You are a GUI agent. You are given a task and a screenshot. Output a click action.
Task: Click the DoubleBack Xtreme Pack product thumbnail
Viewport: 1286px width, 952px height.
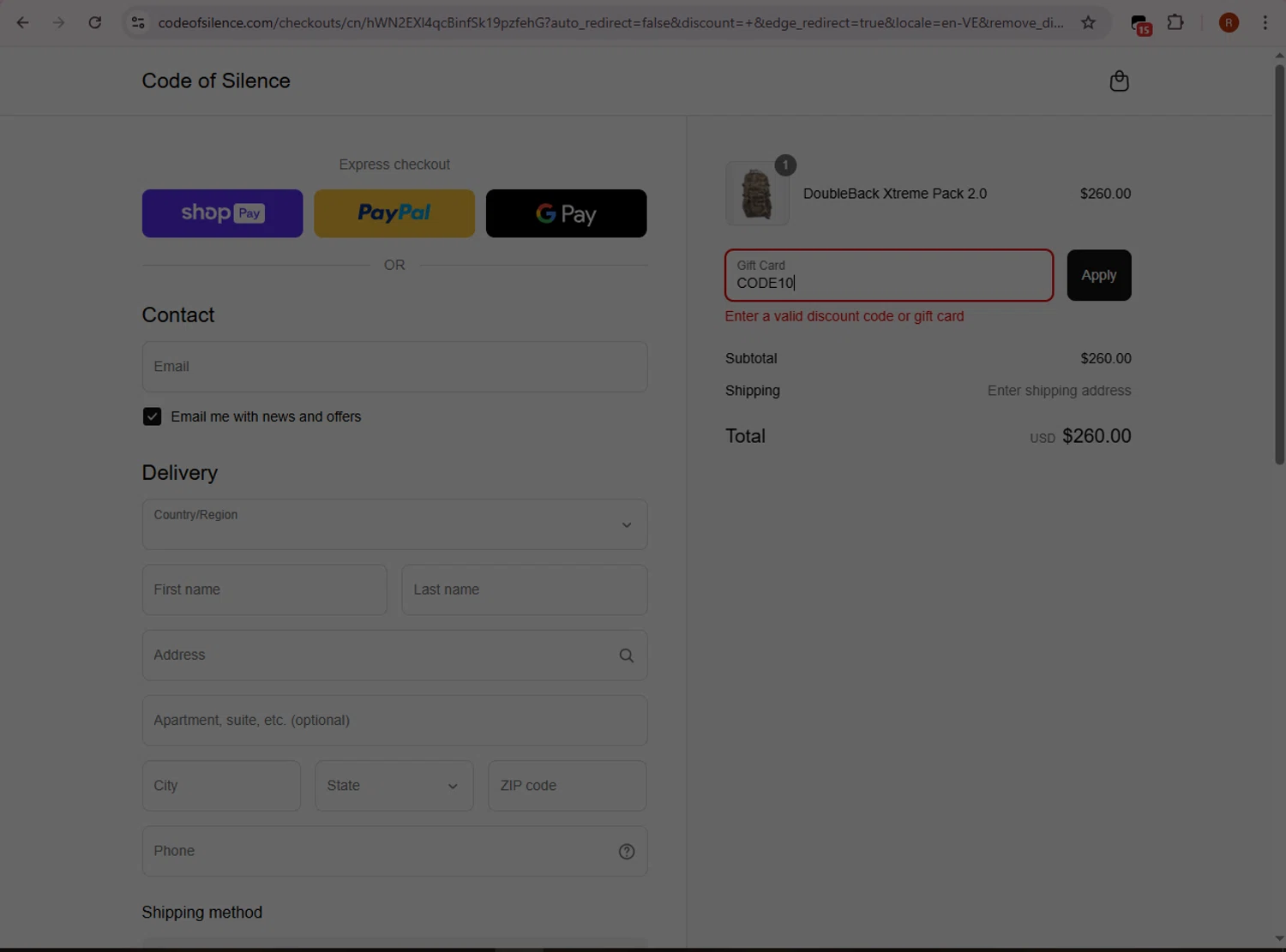757,194
